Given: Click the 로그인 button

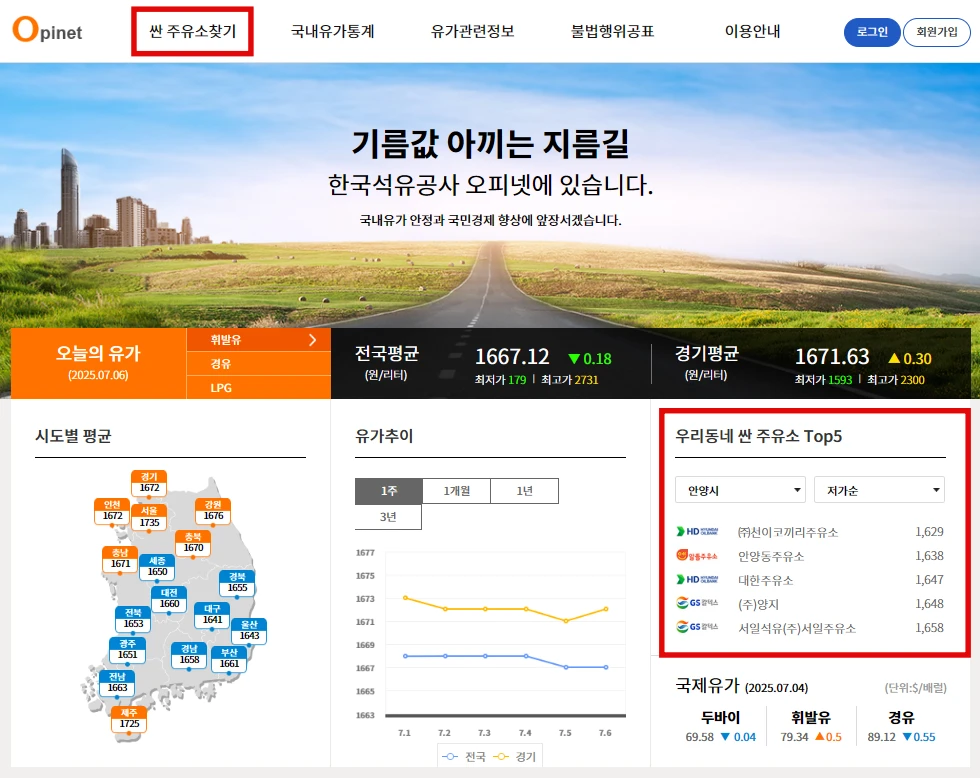Looking at the screenshot, I should (871, 32).
